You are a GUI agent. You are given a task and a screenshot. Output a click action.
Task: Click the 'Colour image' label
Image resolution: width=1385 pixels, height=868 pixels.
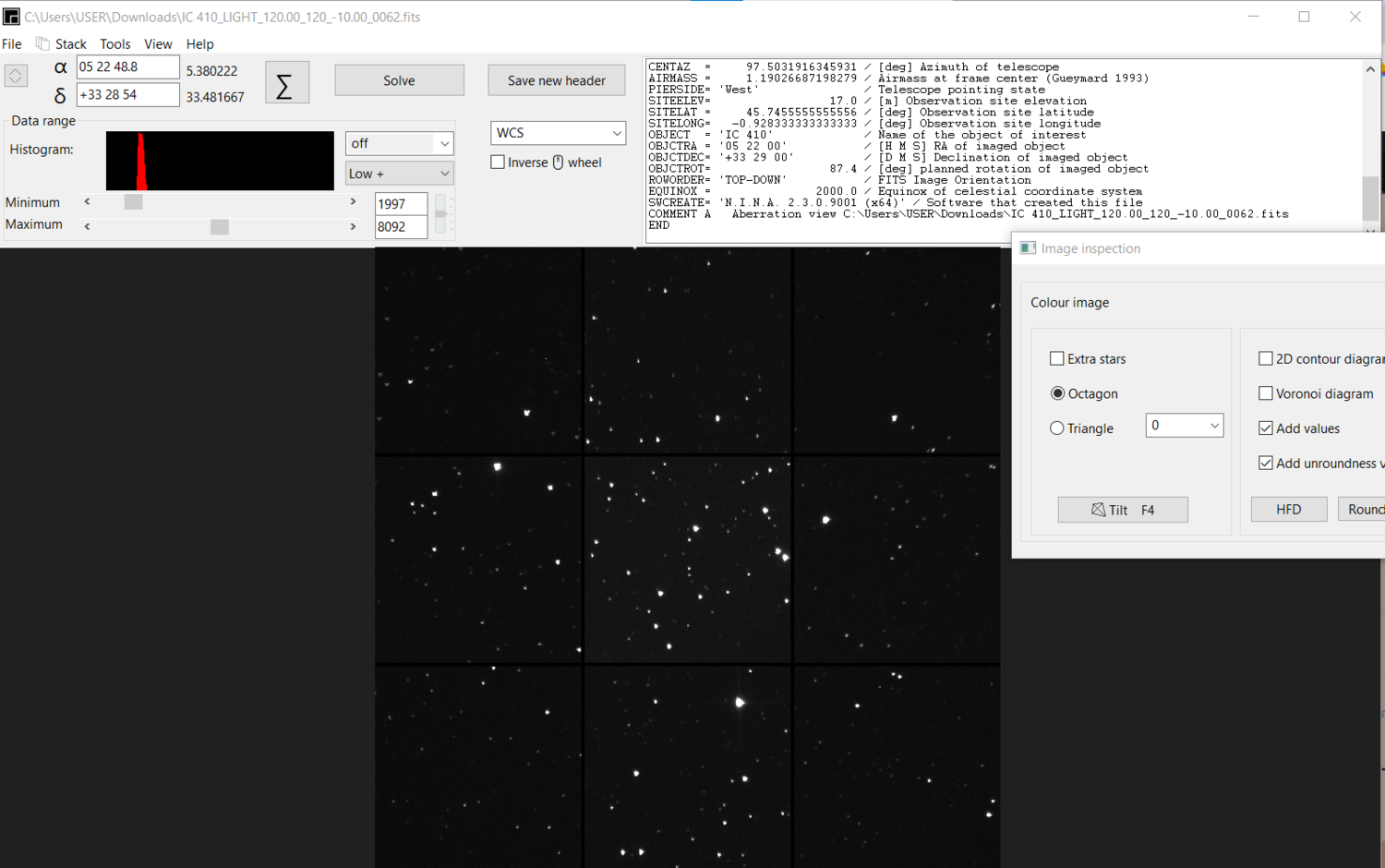1070,303
